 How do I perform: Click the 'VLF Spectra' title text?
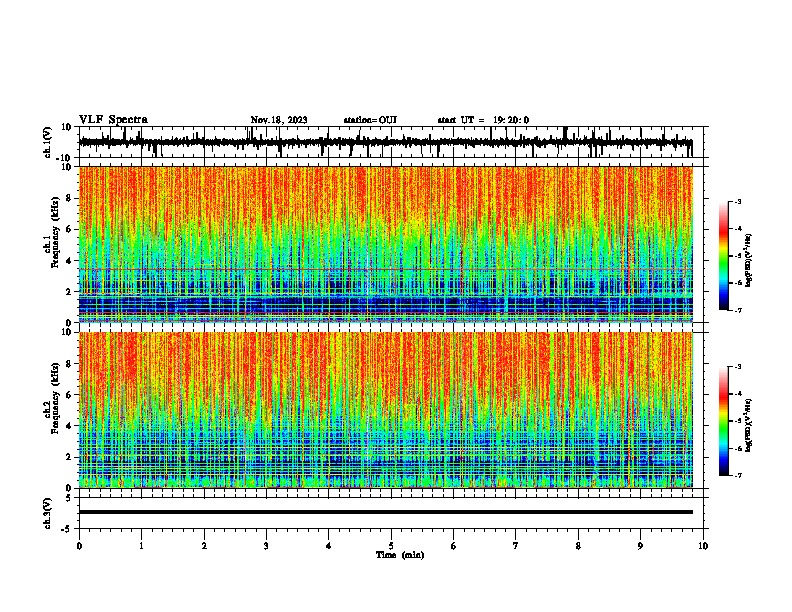point(113,120)
